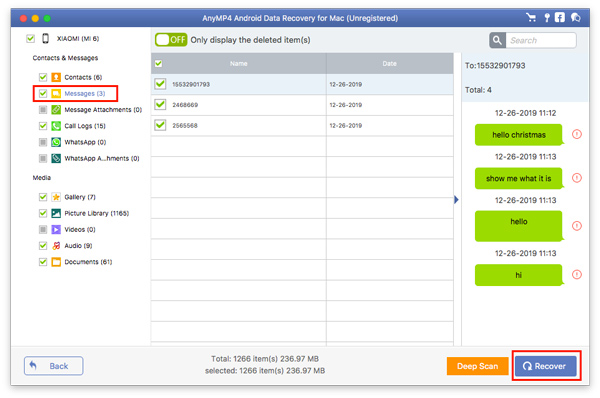Collapse the preview panel with blue arrow
The width and height of the screenshot is (600, 398).
coord(456,199)
